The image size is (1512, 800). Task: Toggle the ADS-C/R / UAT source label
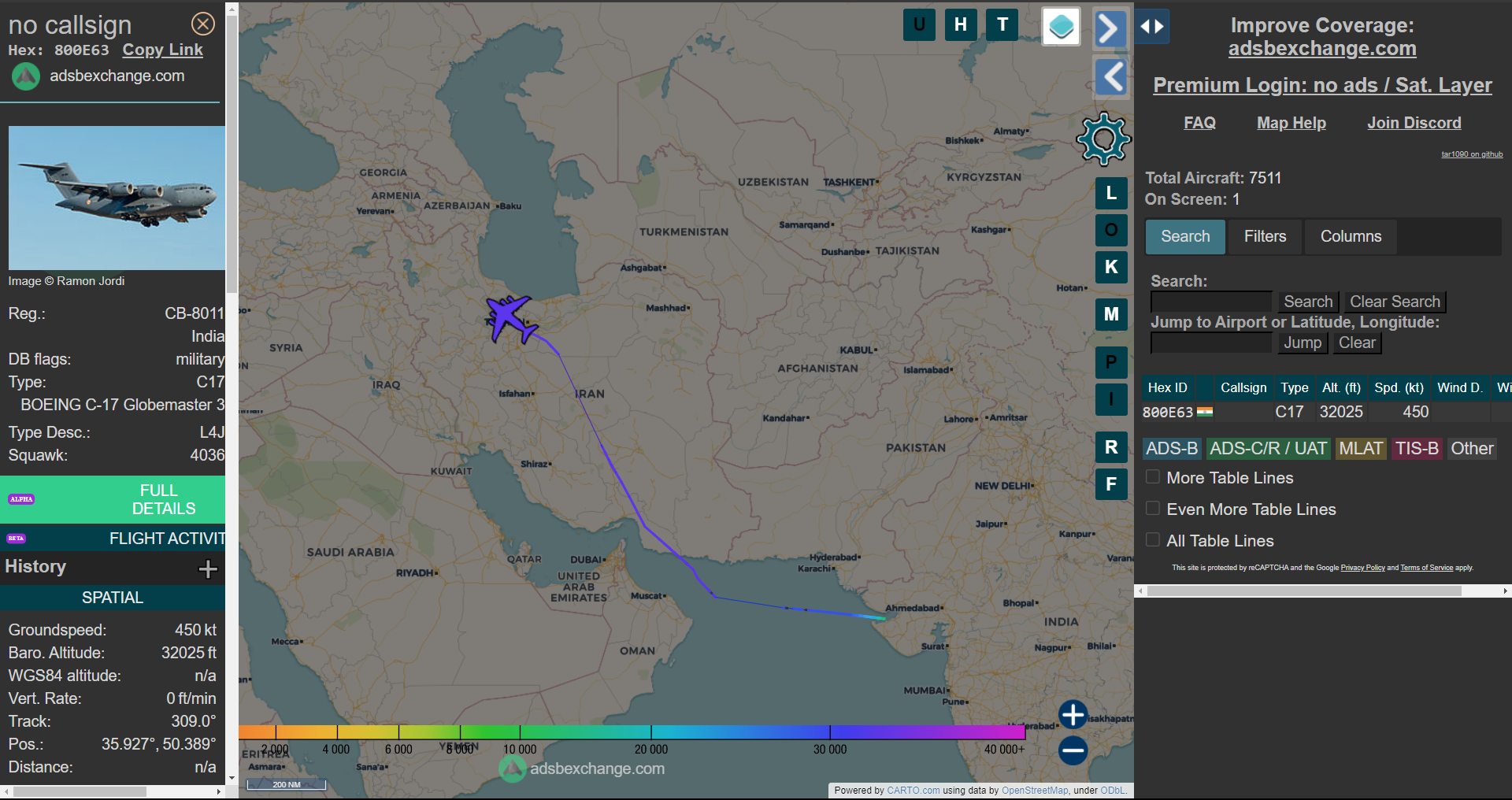point(1268,448)
